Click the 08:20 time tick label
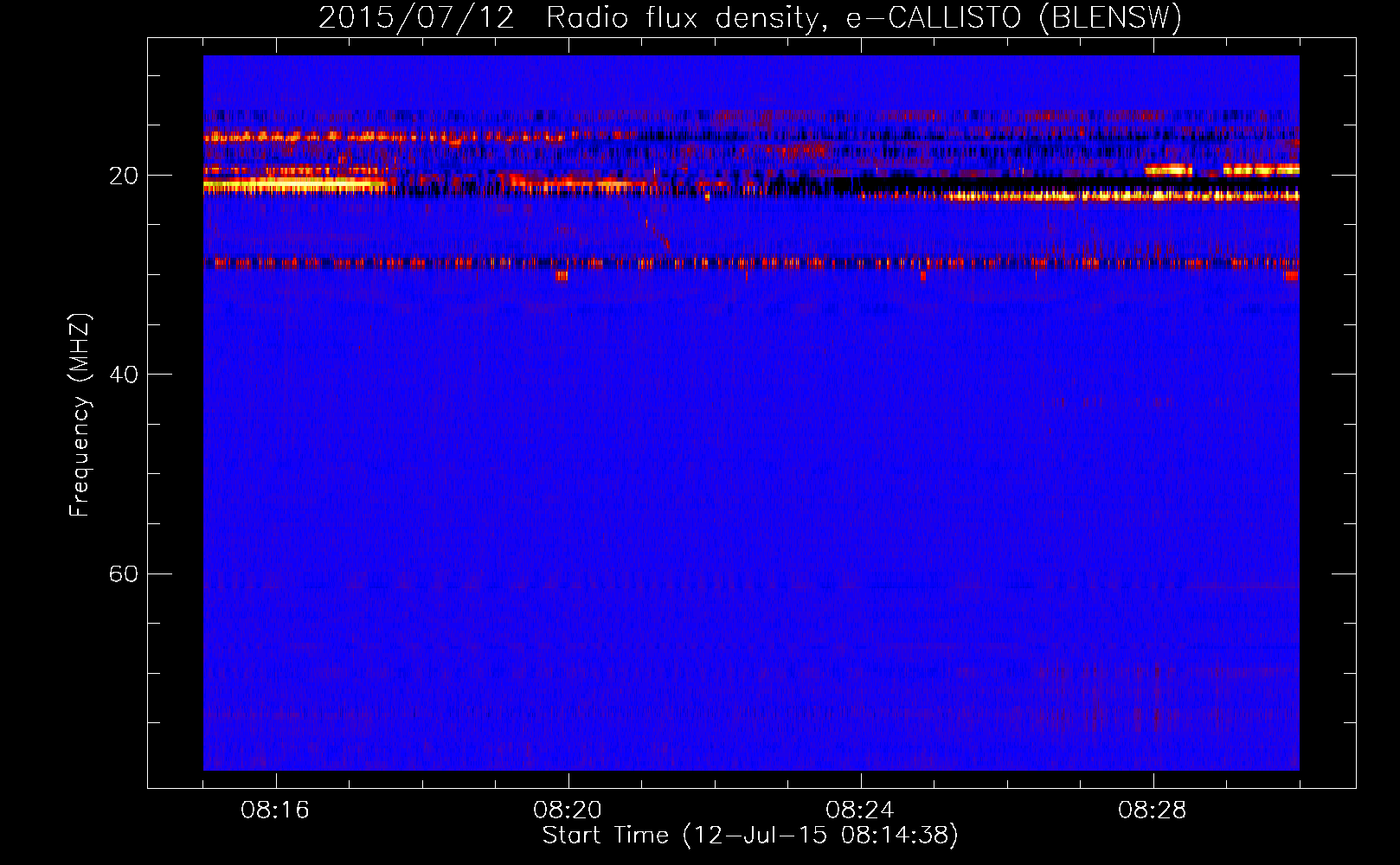The width and height of the screenshot is (1400, 865). tap(568, 811)
